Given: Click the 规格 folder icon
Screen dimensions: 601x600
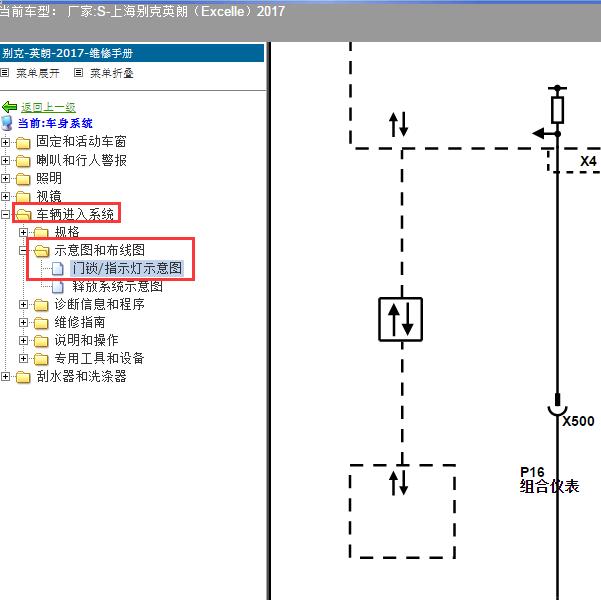Looking at the screenshot, I should [41, 233].
